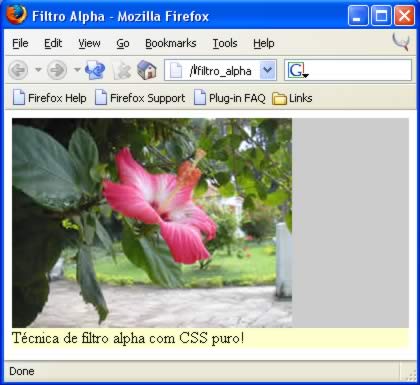This screenshot has width=420, height=385.
Task: Click the hibiscus flower image
Action: (152, 223)
